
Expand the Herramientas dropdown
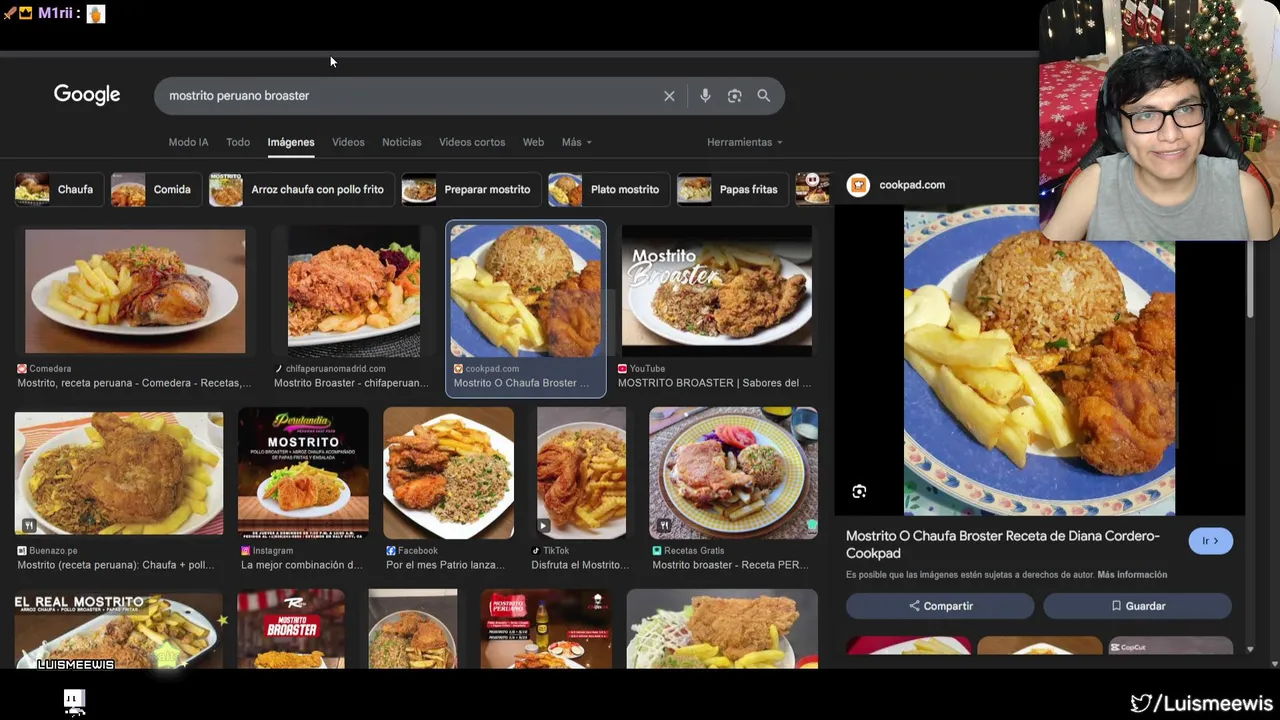coord(745,142)
